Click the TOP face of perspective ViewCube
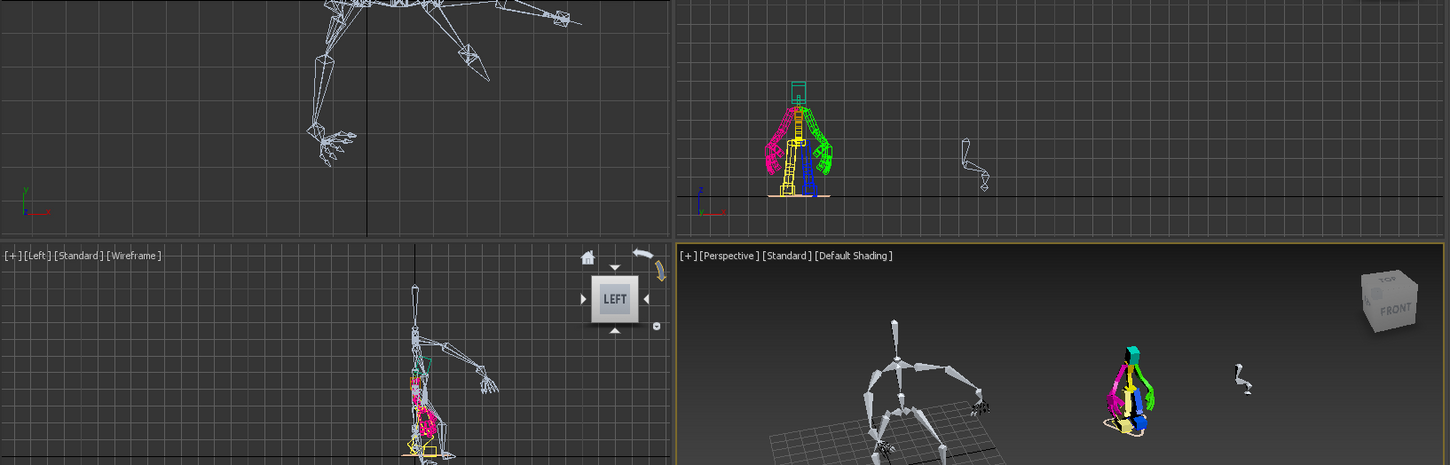This screenshot has width=1450, height=465. pos(1386,281)
